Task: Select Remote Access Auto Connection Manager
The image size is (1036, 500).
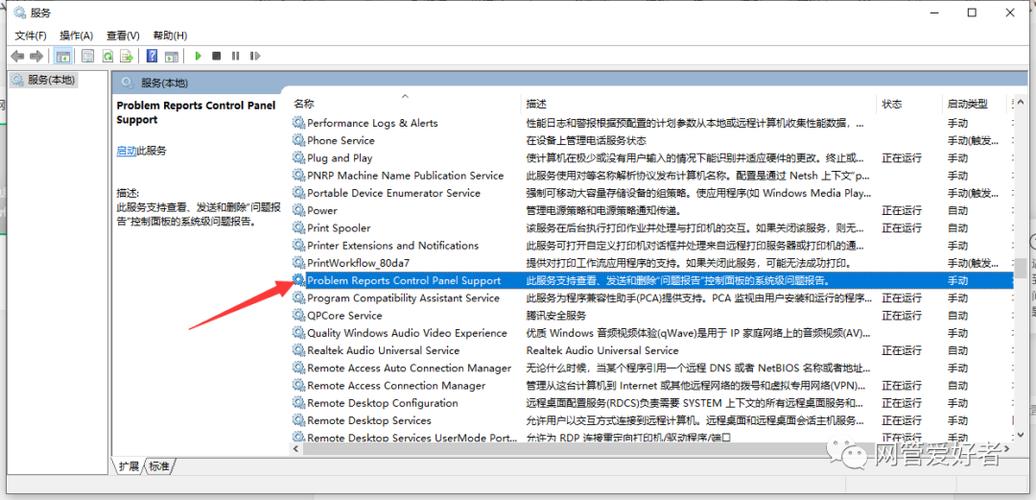Action: (409, 368)
